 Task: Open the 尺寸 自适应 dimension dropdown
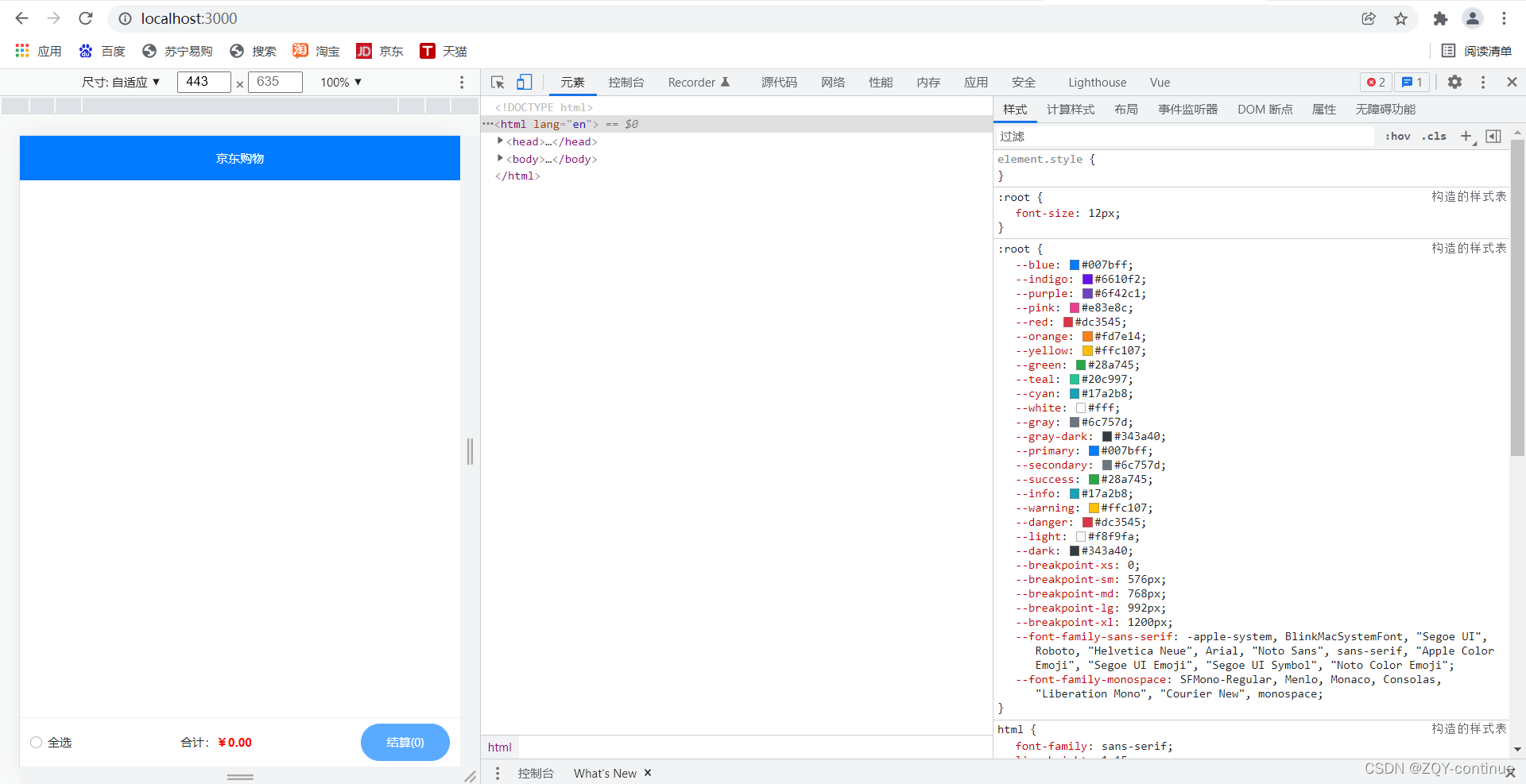121,82
